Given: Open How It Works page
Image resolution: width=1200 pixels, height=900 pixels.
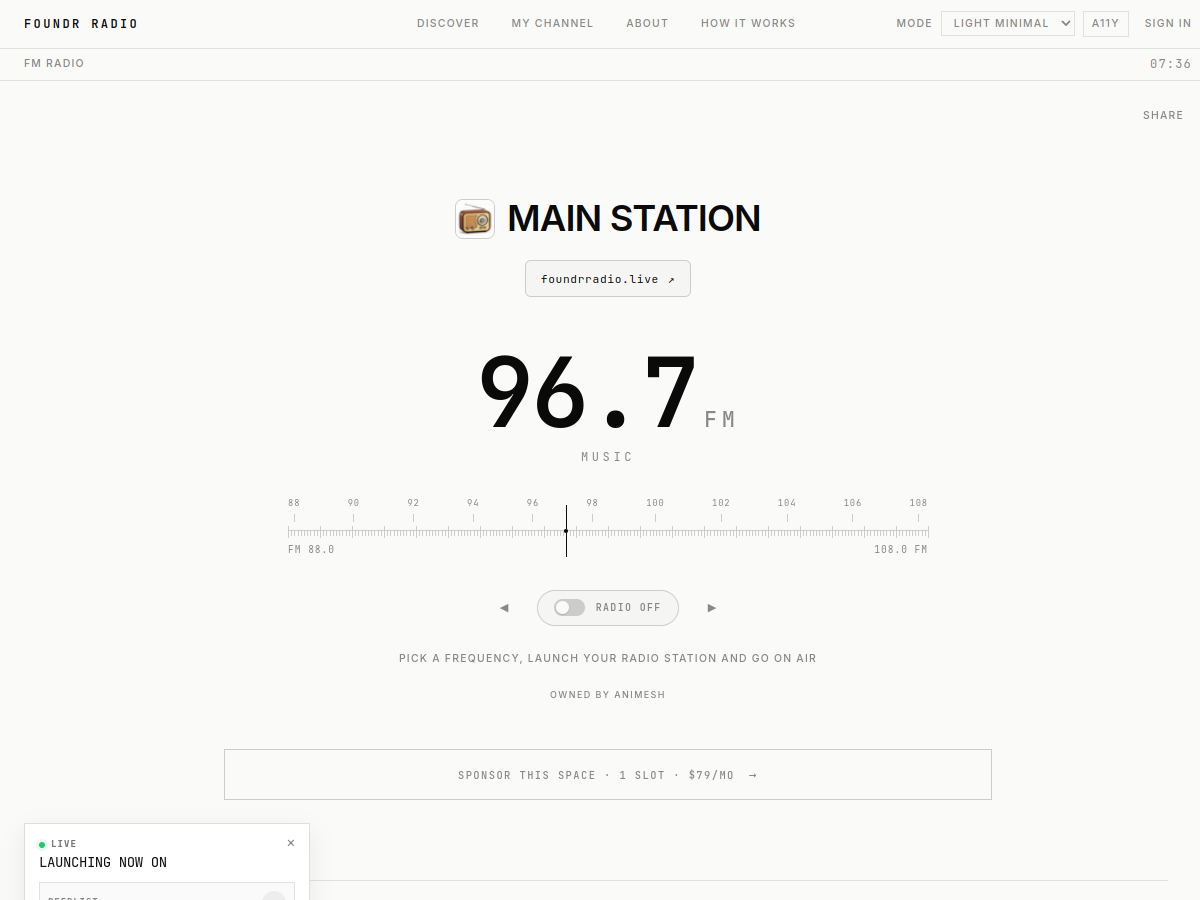Looking at the screenshot, I should tap(748, 23).
